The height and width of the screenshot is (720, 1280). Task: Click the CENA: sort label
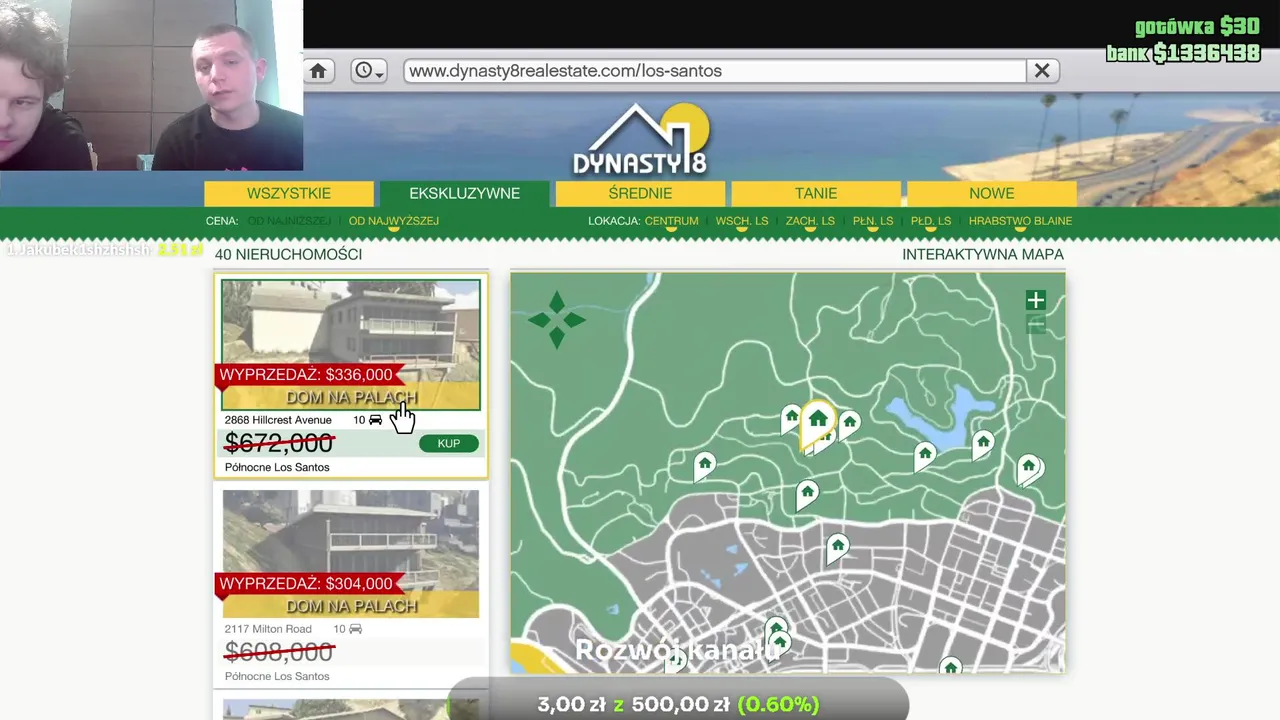[x=222, y=221]
